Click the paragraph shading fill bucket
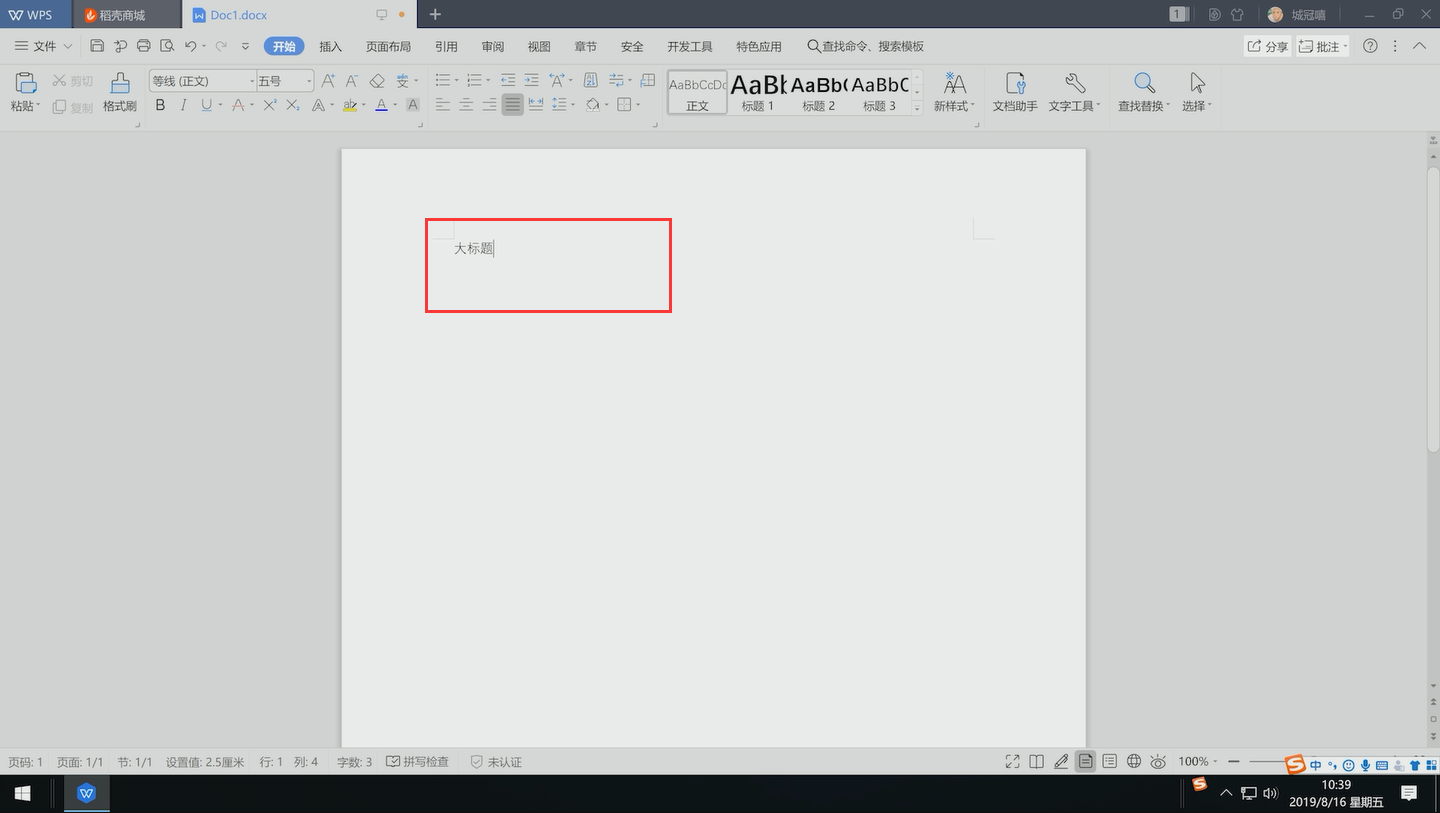The height and width of the screenshot is (813, 1440). pos(592,105)
